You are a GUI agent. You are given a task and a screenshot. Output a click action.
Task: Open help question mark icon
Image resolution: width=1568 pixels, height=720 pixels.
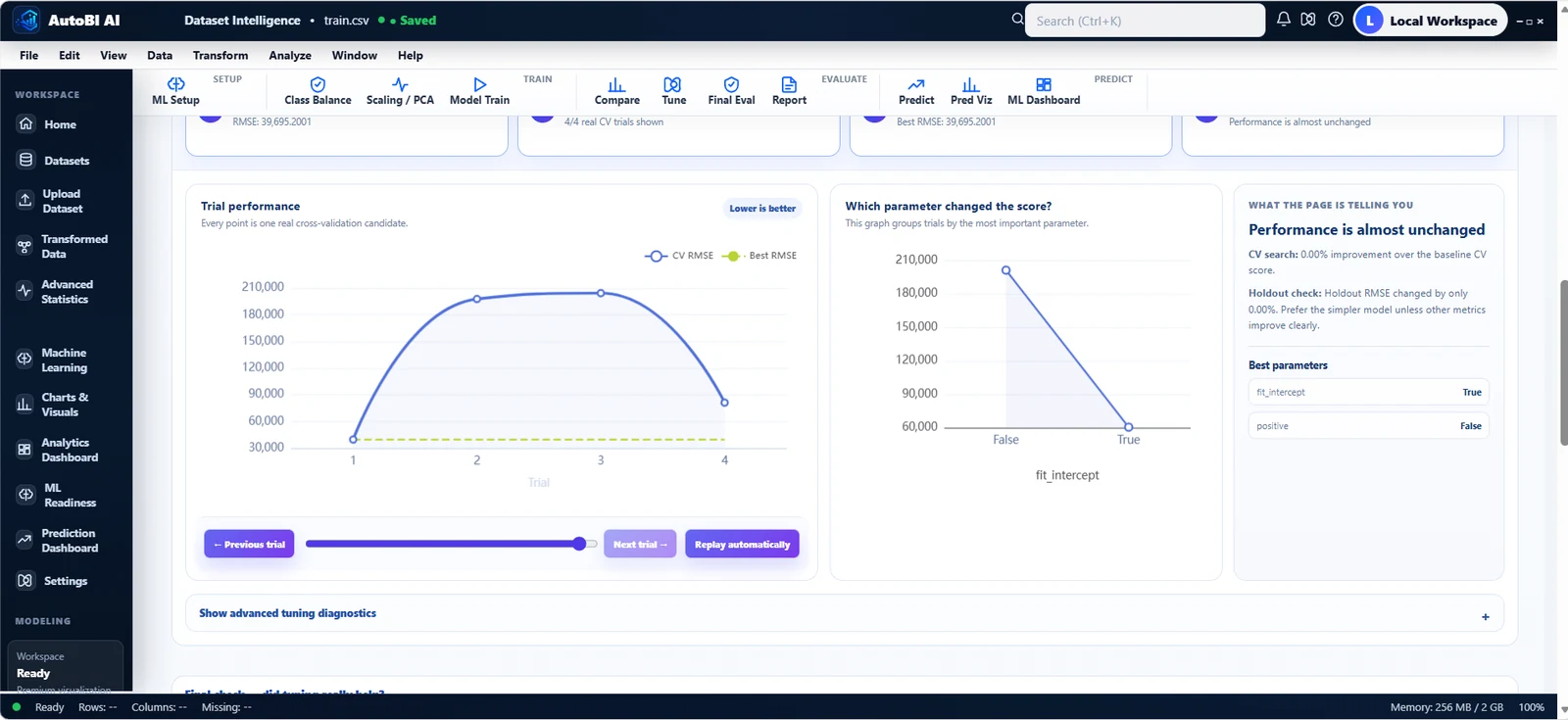pyautogui.click(x=1336, y=20)
